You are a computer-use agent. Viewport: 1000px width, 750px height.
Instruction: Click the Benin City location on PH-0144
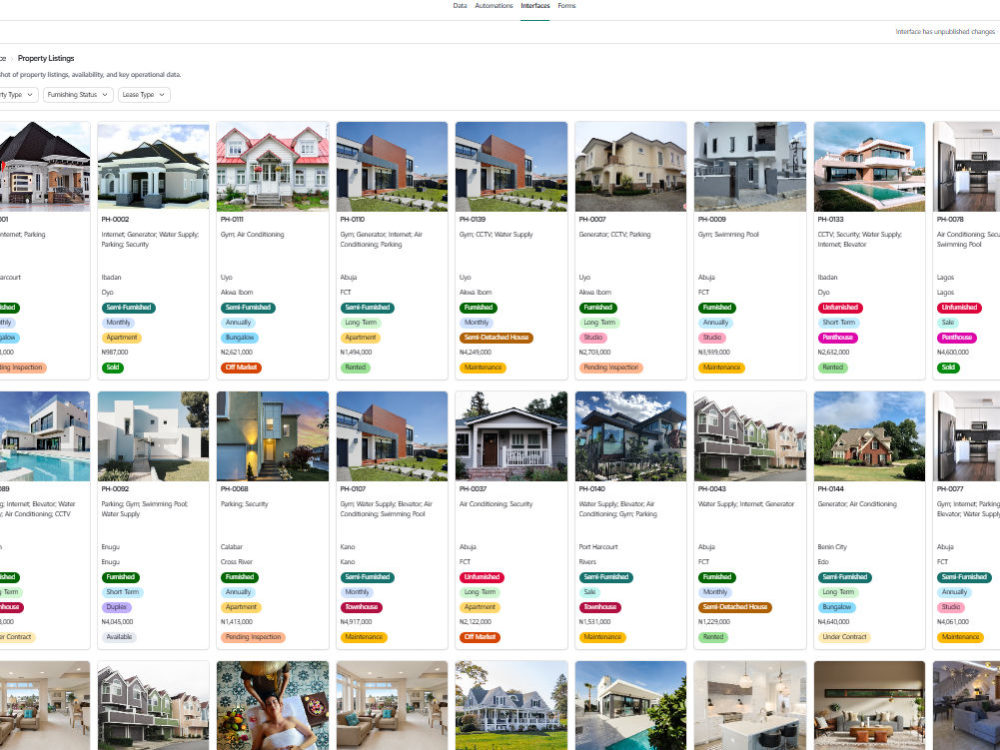[832, 547]
